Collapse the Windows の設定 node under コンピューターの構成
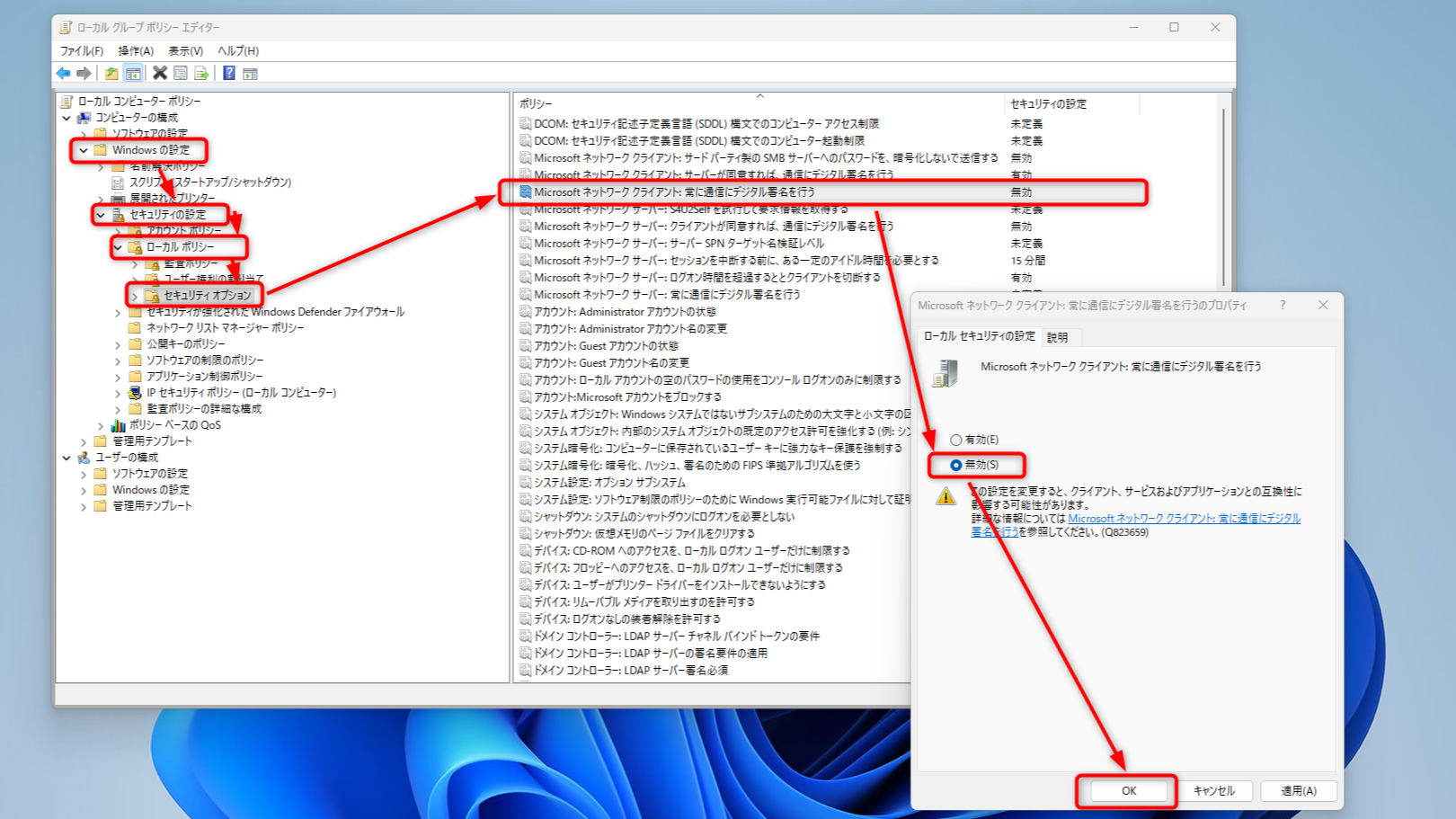The height and width of the screenshot is (819, 1456). click(x=84, y=150)
